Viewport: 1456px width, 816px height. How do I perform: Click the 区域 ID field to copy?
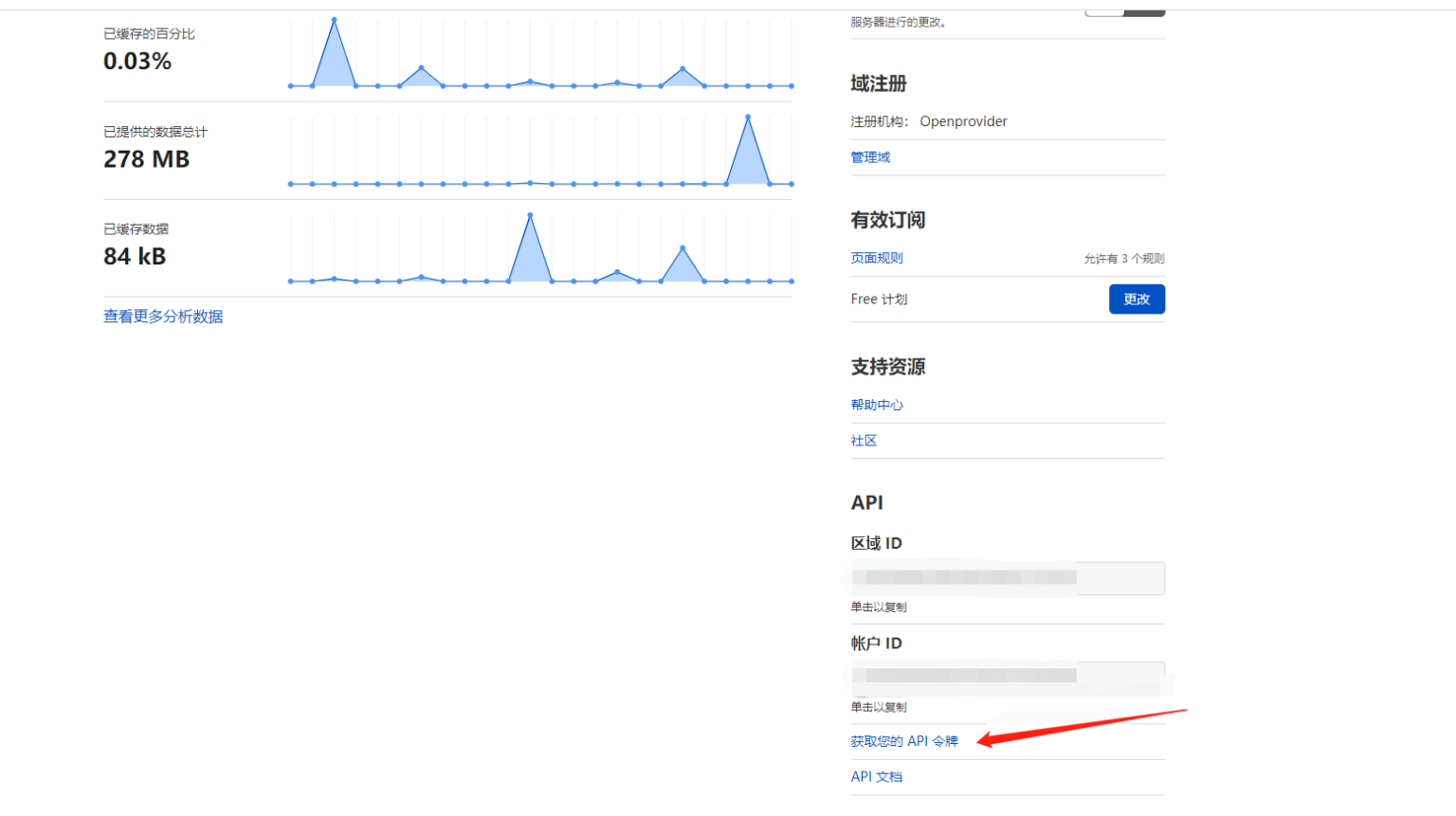(x=1007, y=578)
